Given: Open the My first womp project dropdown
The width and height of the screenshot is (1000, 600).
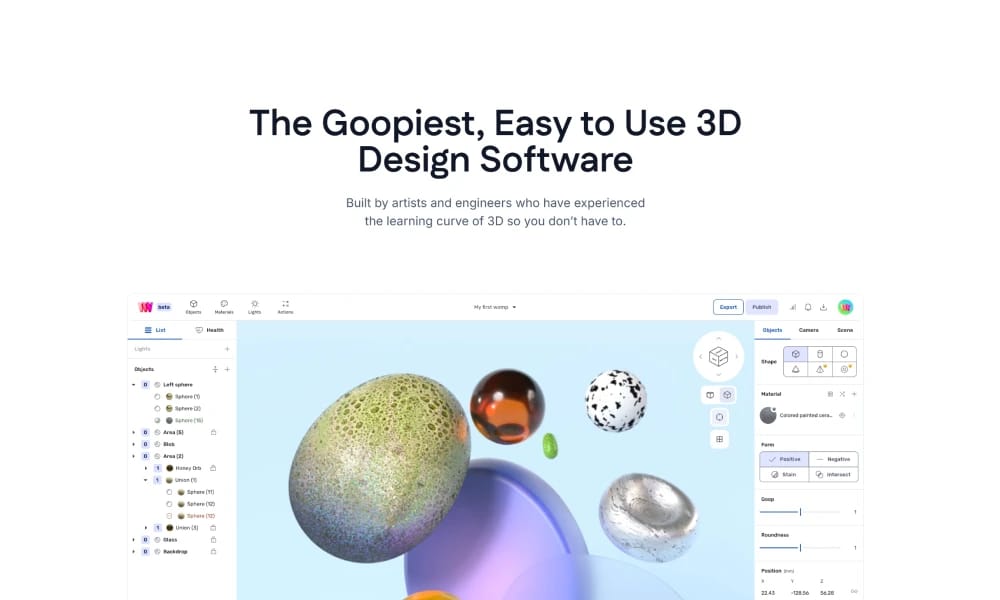Looking at the screenshot, I should tap(495, 307).
